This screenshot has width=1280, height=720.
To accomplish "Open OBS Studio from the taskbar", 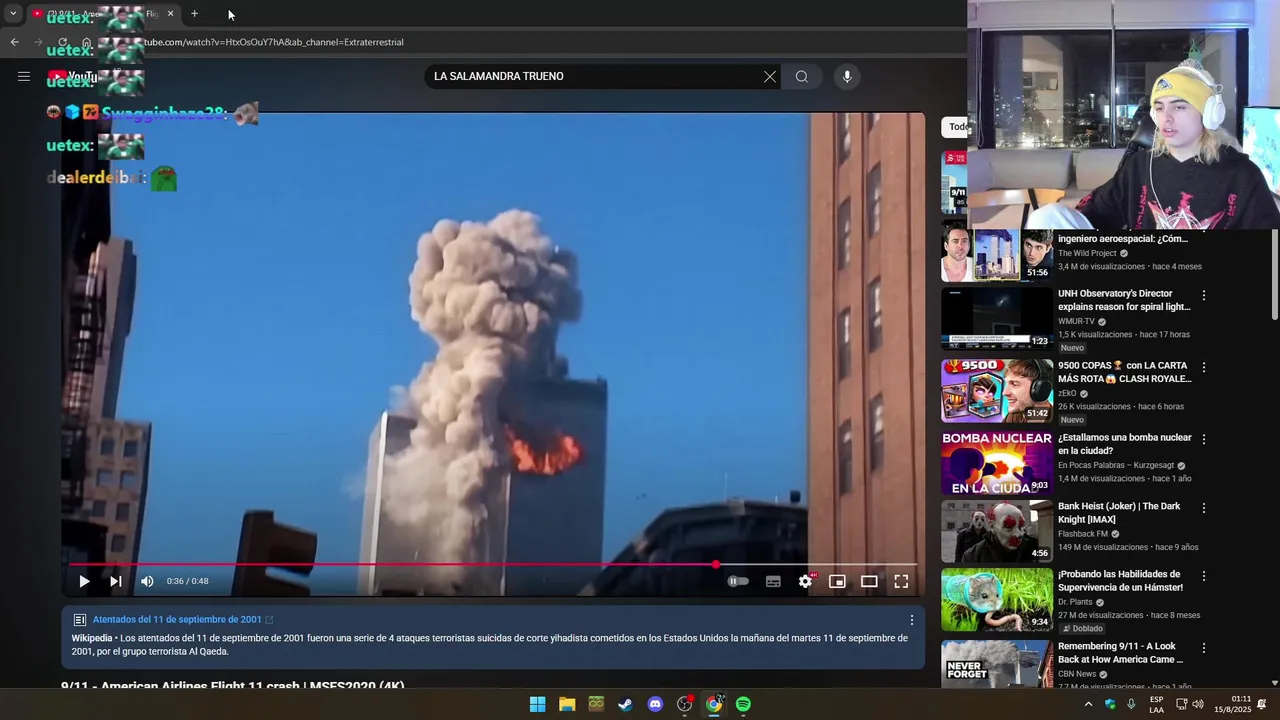I will click(x=684, y=704).
